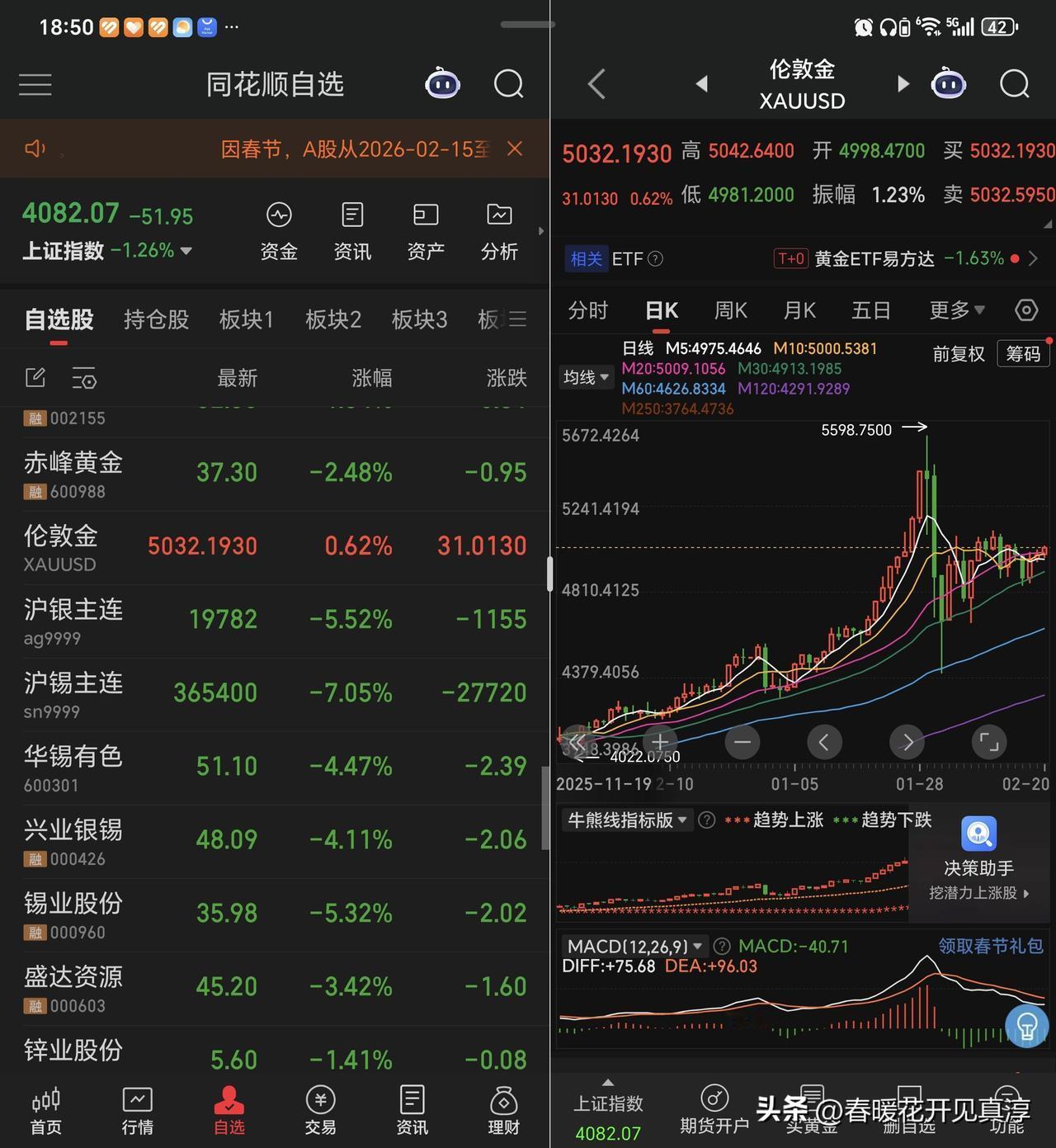Open the 分析 analysis shortcut

(499, 232)
